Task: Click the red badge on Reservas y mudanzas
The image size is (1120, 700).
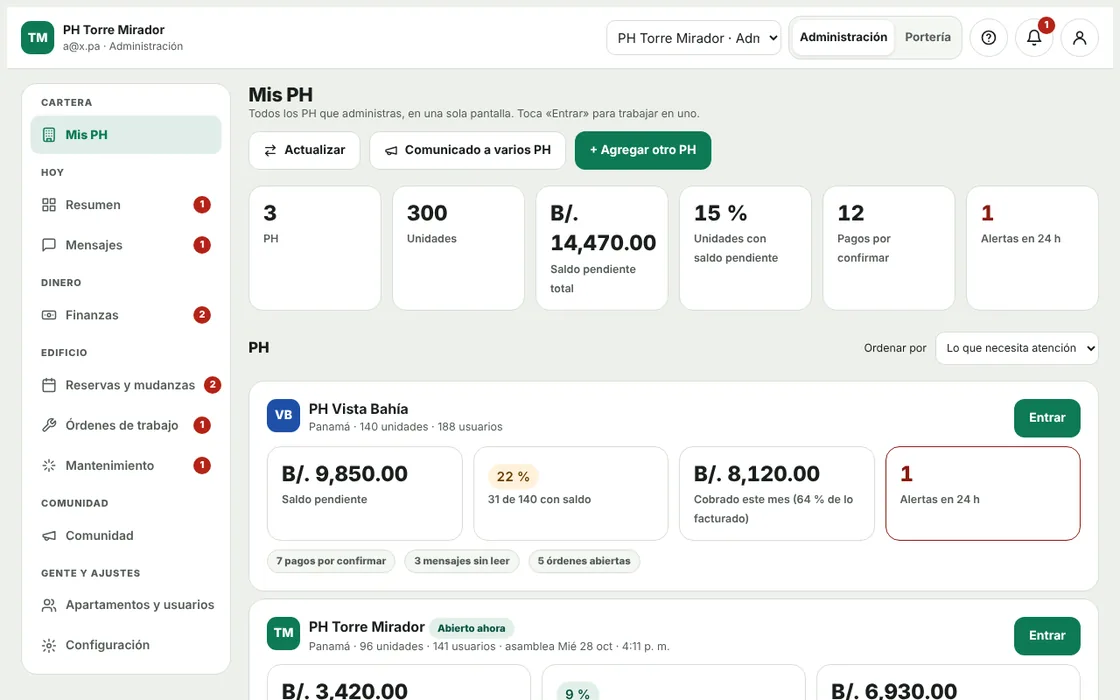Action: click(x=212, y=385)
